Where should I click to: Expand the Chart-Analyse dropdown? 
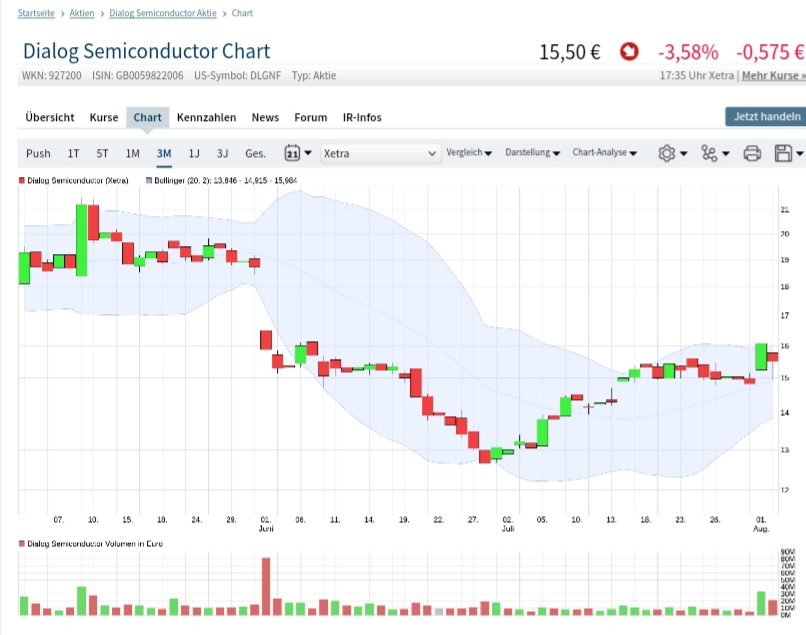pos(604,153)
